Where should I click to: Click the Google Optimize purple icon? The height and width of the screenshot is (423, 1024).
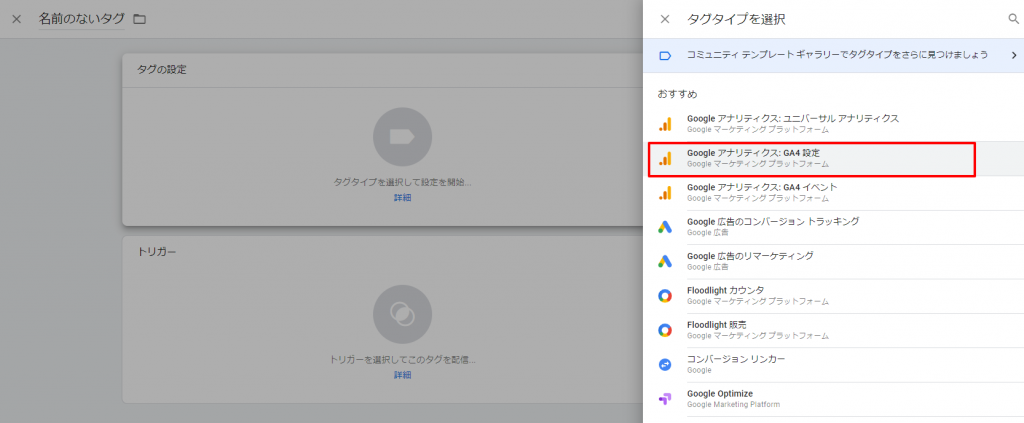point(665,399)
